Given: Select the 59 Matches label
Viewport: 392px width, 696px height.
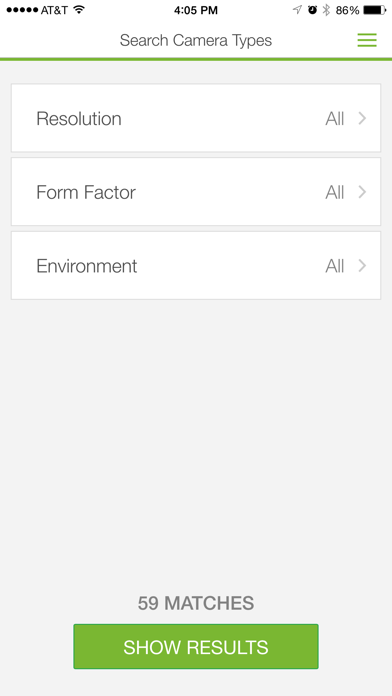Looking at the screenshot, I should pos(196,603).
